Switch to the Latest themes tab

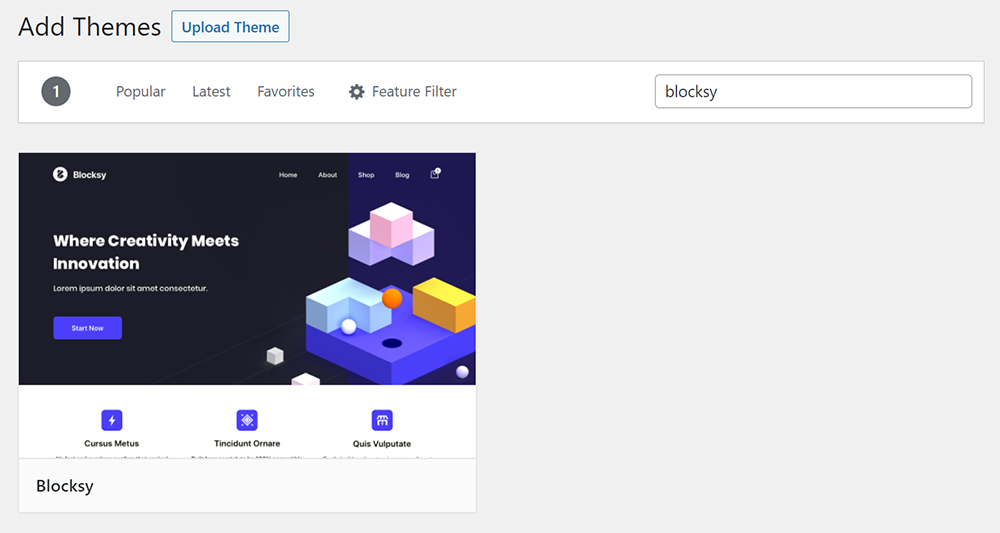click(211, 92)
